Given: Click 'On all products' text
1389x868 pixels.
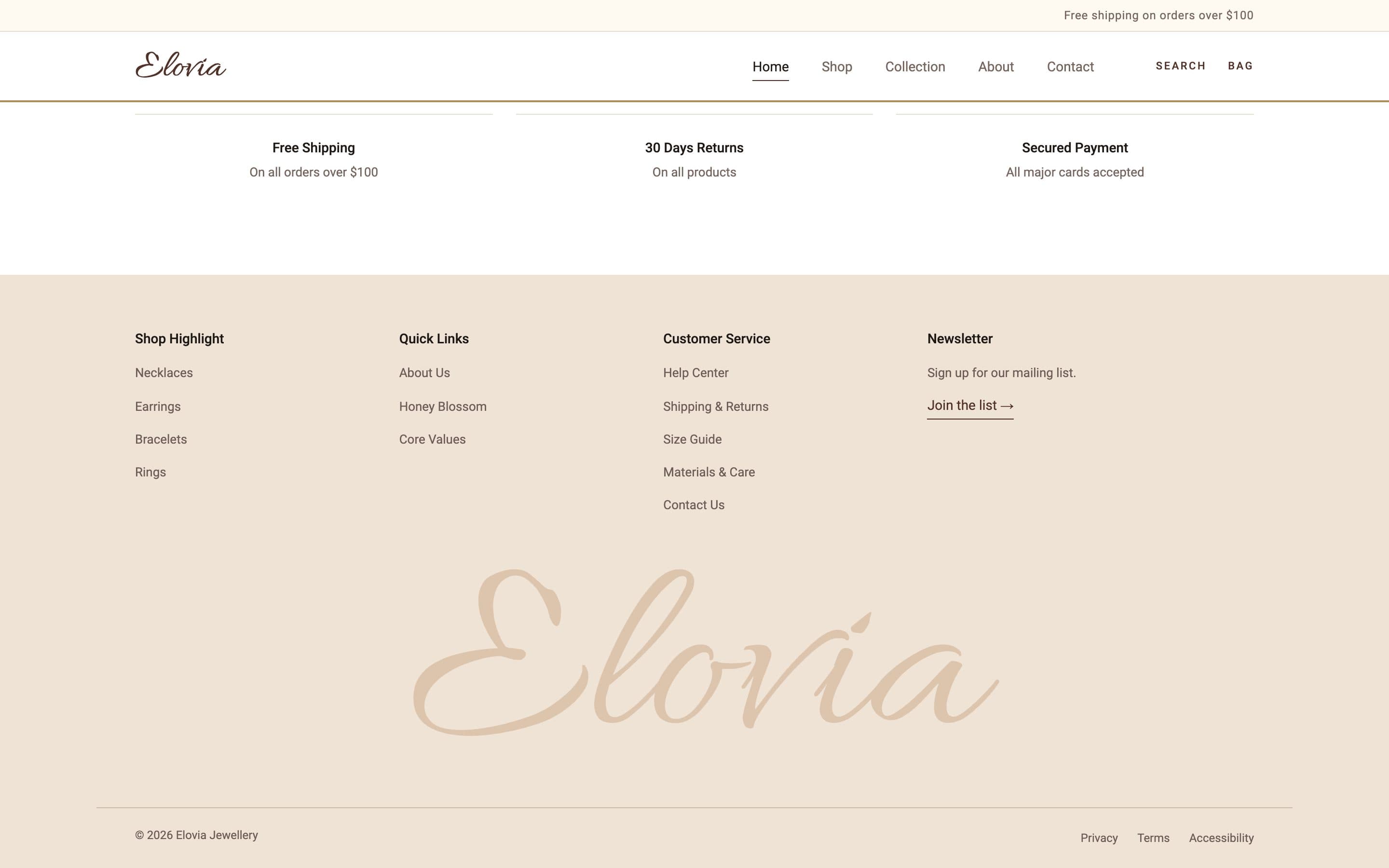Looking at the screenshot, I should click(694, 172).
